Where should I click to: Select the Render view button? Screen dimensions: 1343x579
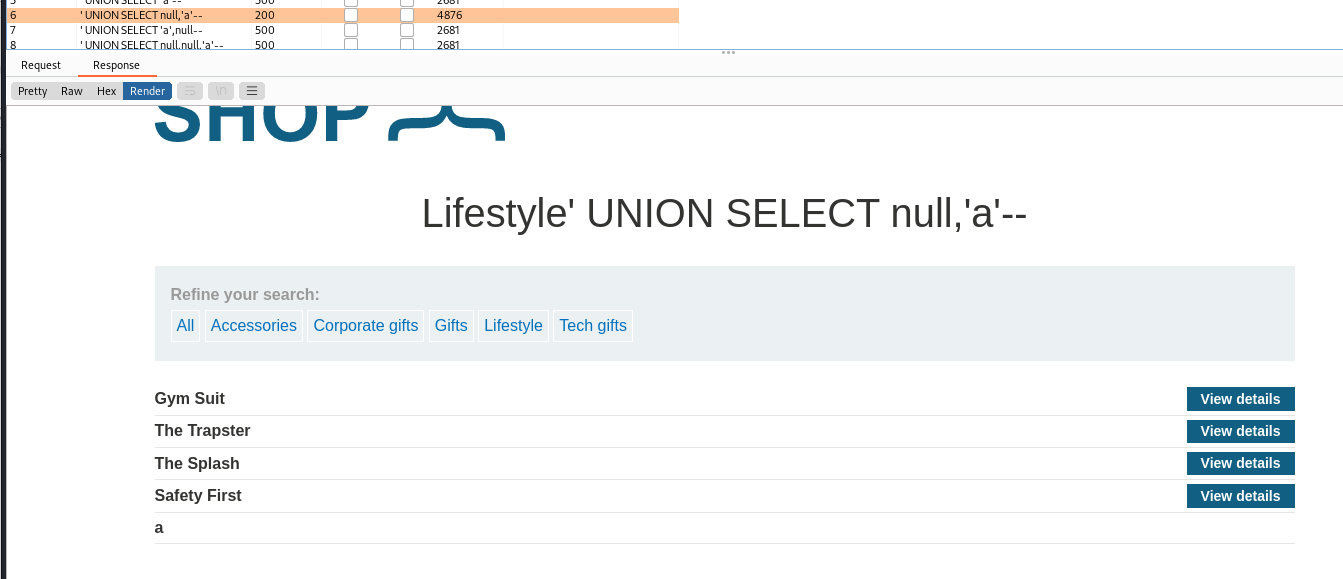click(x=147, y=91)
